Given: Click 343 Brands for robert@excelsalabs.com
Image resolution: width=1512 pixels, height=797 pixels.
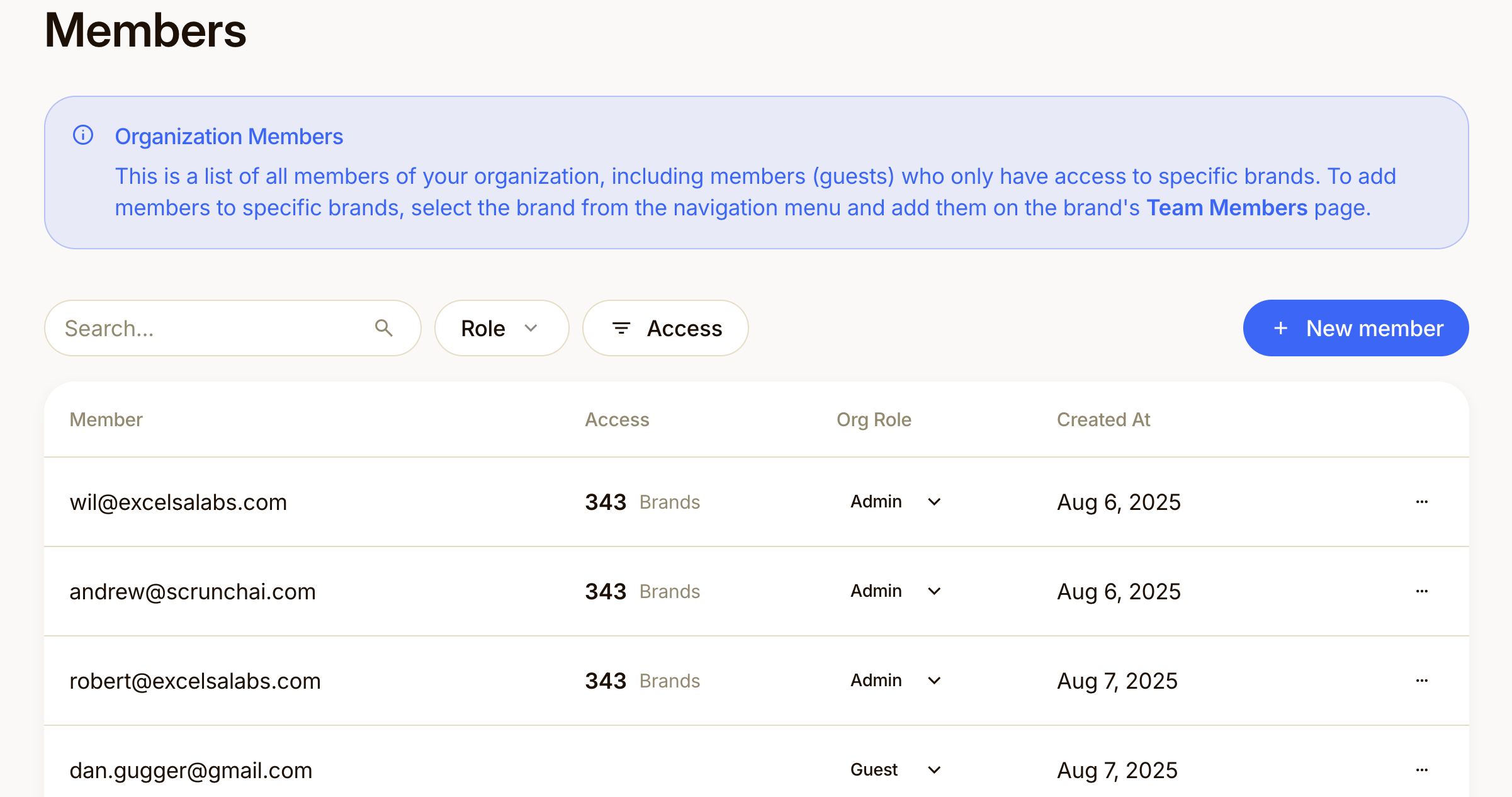Looking at the screenshot, I should point(643,681).
